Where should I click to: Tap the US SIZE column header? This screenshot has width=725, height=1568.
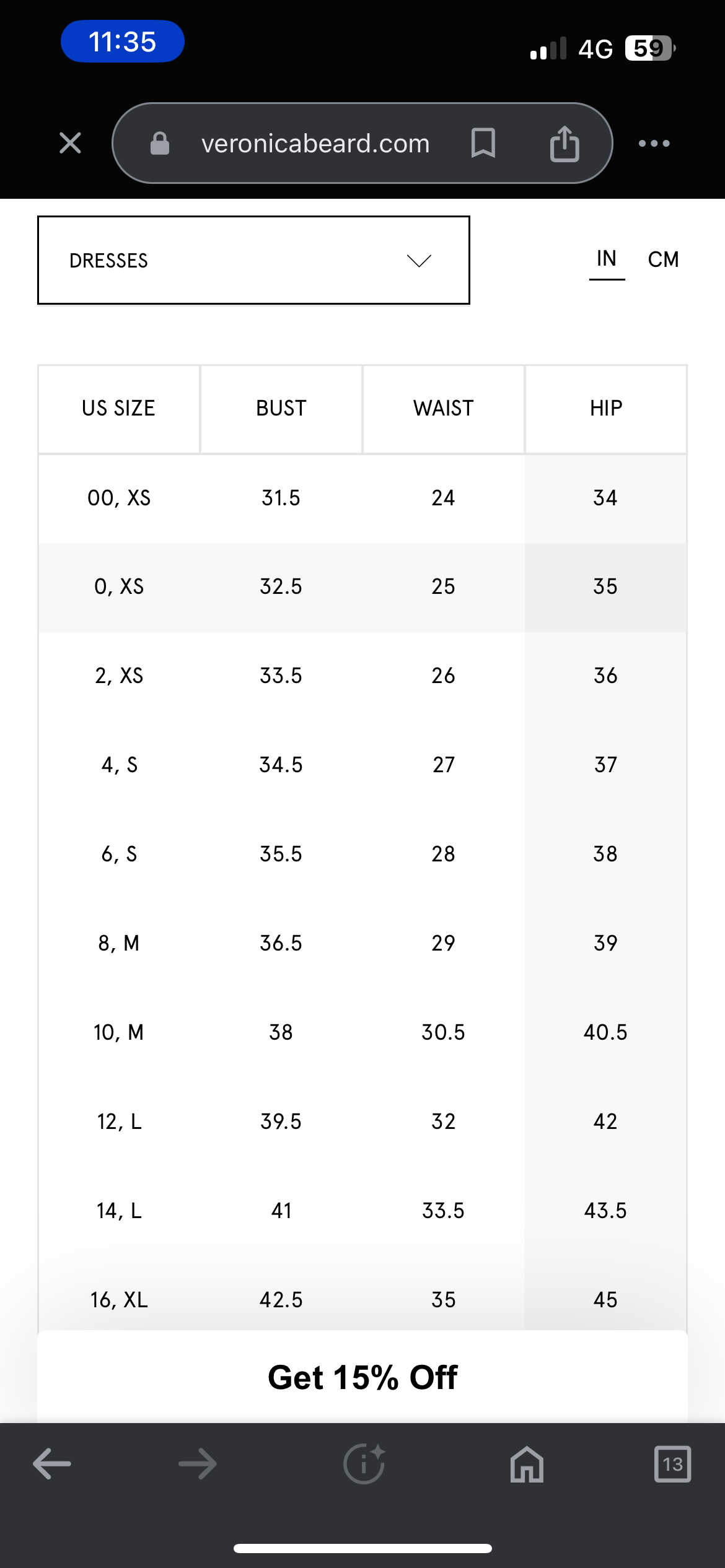119,409
